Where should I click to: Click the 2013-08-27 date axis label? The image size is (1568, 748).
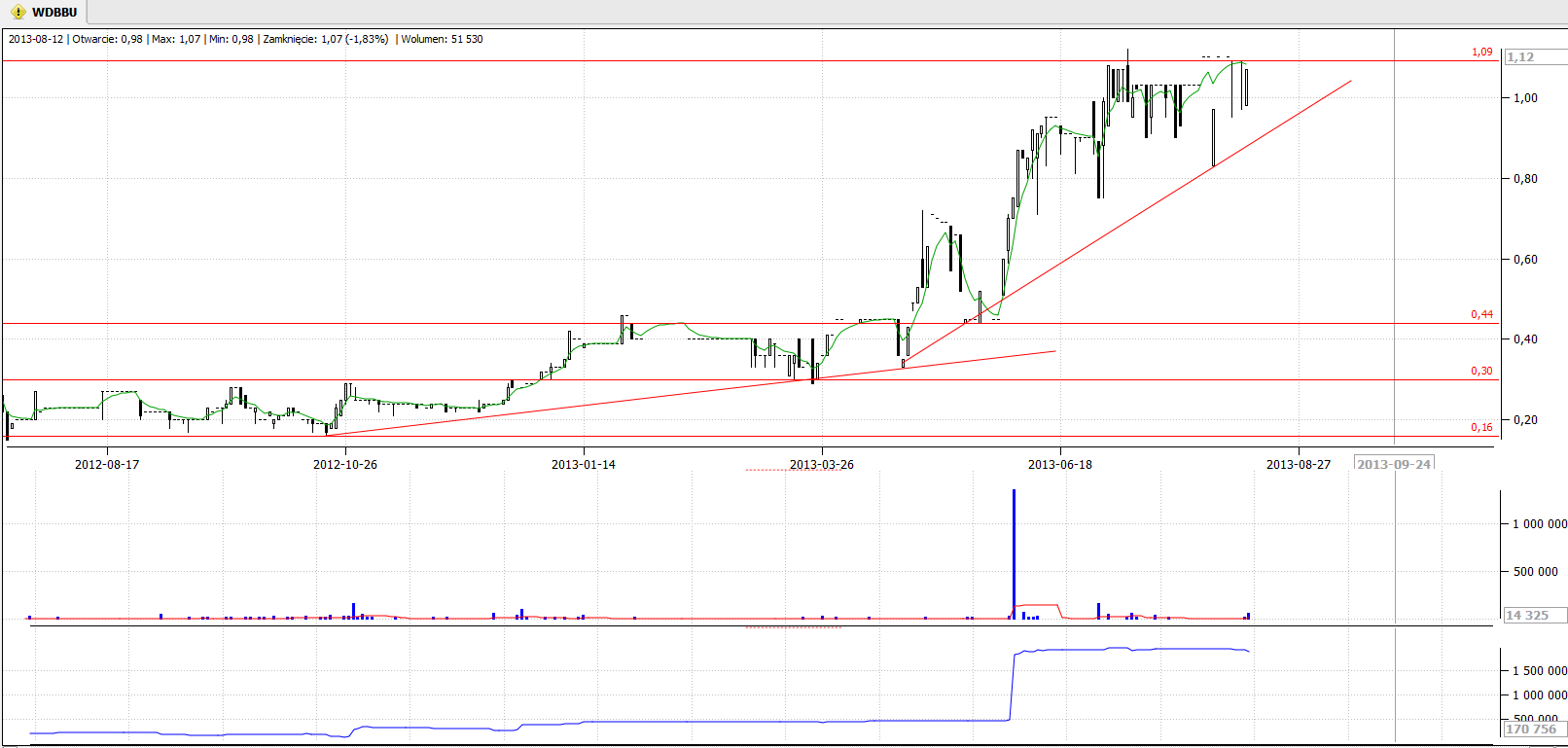click(x=1299, y=464)
